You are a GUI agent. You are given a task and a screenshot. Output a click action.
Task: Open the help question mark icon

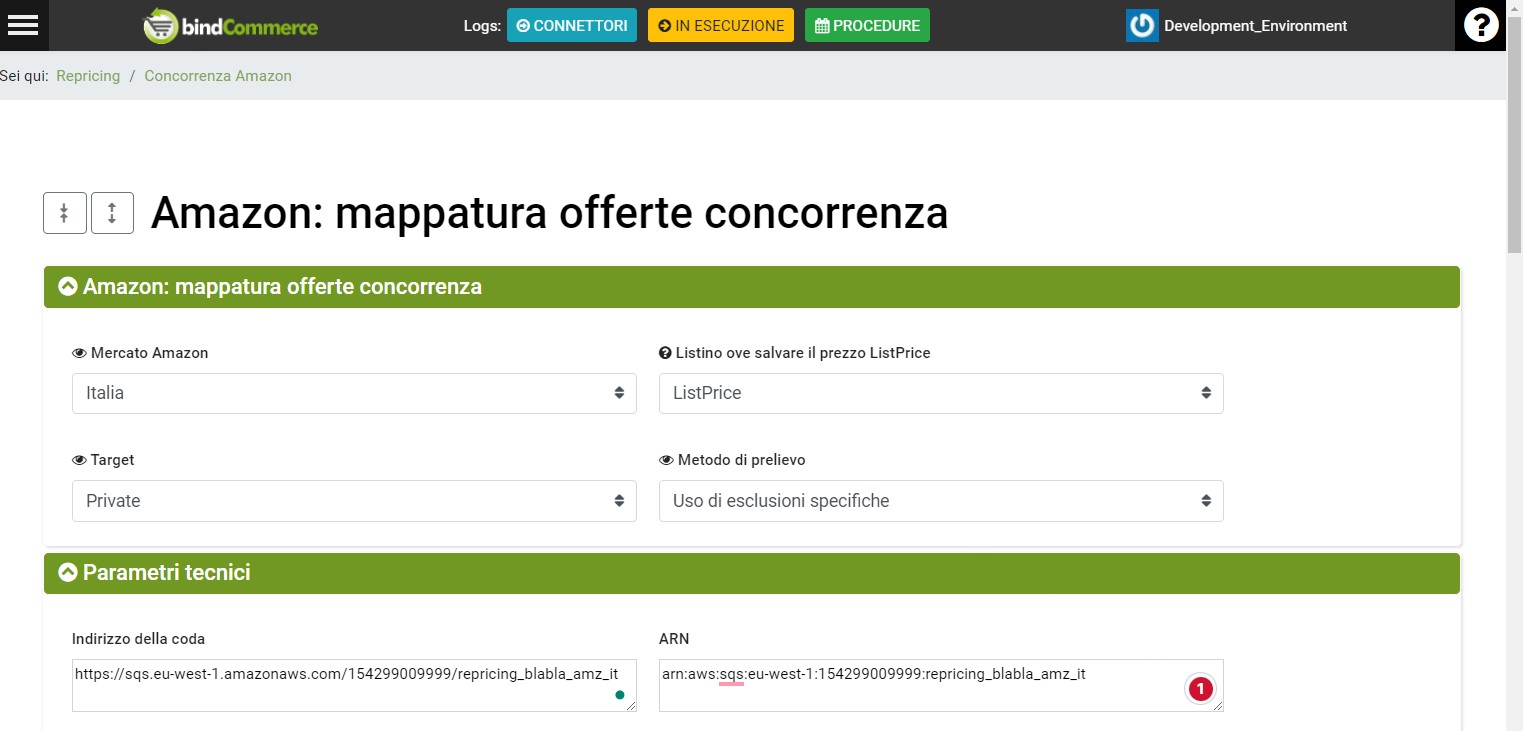pyautogui.click(x=1481, y=25)
